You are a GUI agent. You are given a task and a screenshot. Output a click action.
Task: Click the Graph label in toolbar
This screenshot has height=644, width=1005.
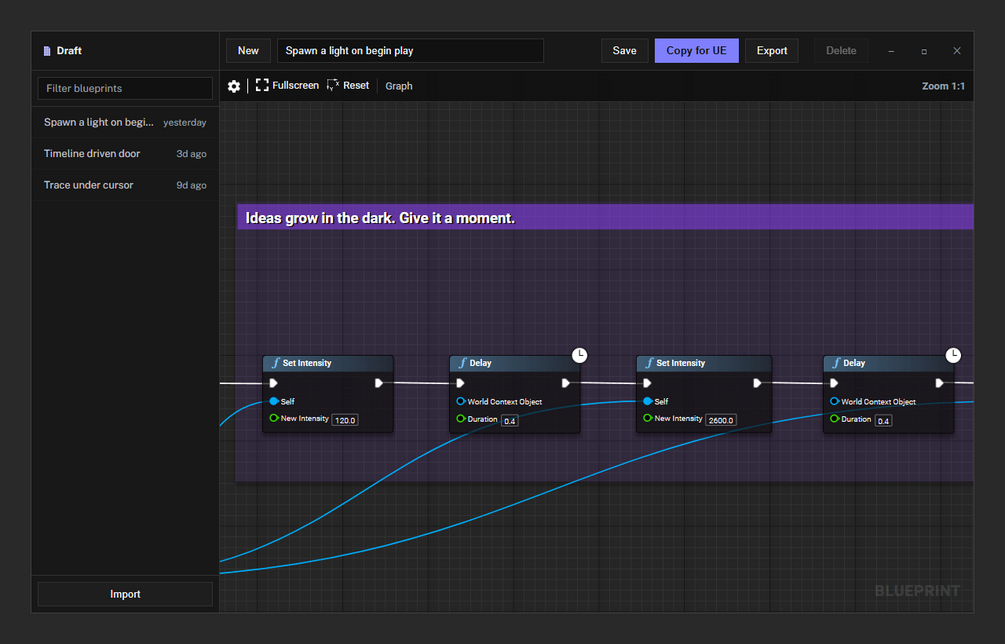399,86
